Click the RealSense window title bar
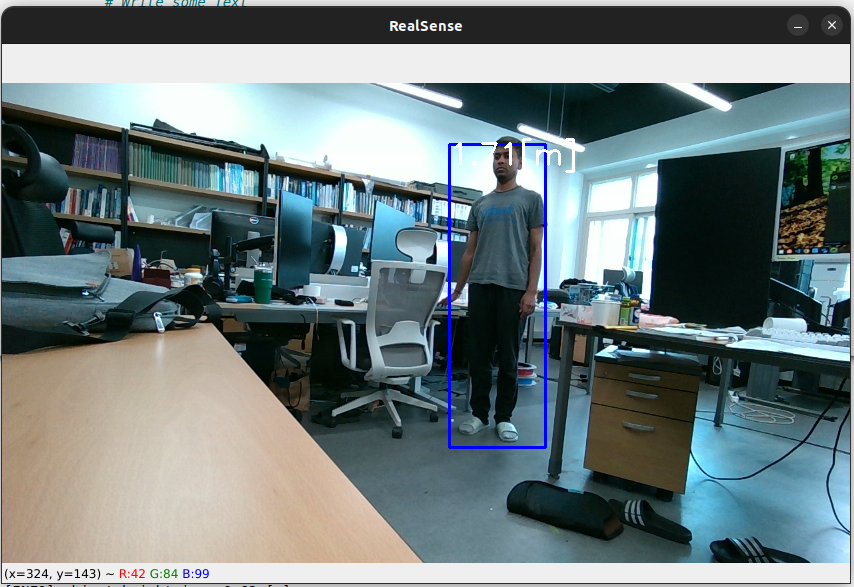 pyautogui.click(x=425, y=26)
